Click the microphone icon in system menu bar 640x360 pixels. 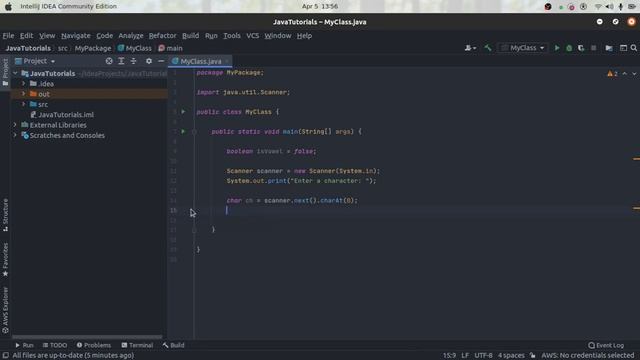(x=620, y=7)
